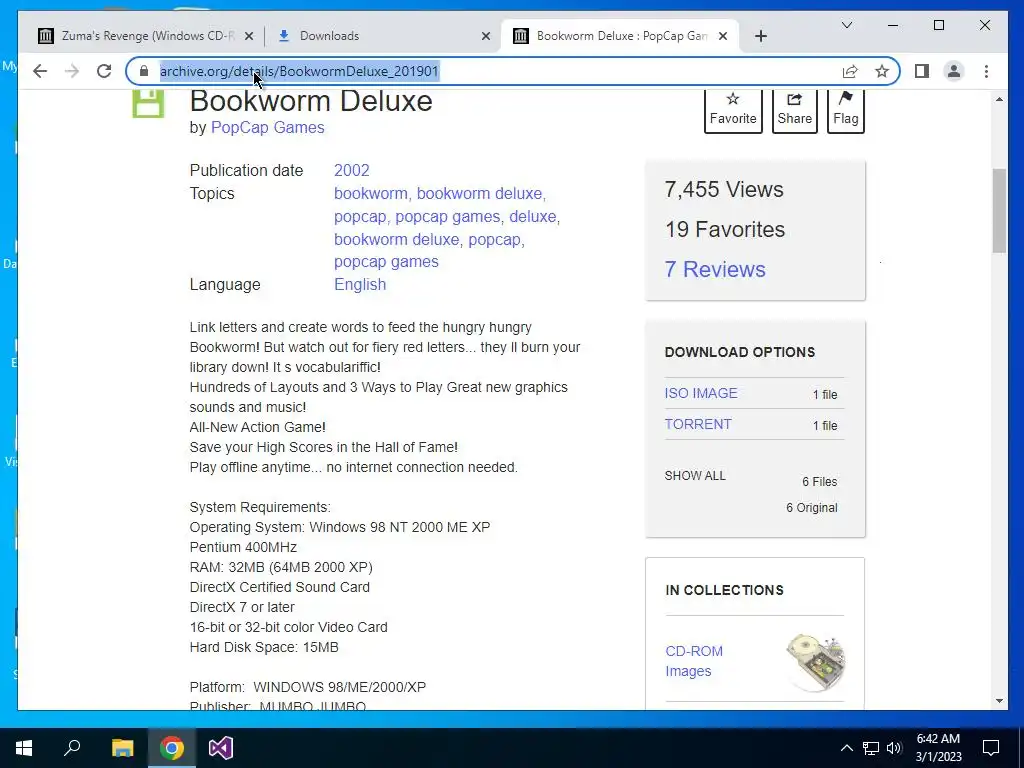Open the CD-ROM Images collection link
Image resolution: width=1024 pixels, height=768 pixels.
[x=694, y=661]
